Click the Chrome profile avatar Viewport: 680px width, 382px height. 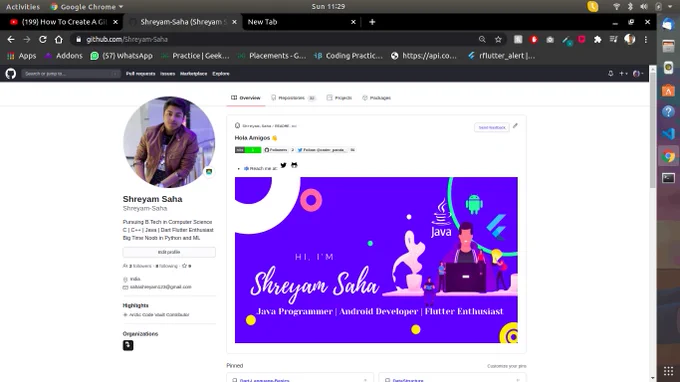coord(630,39)
